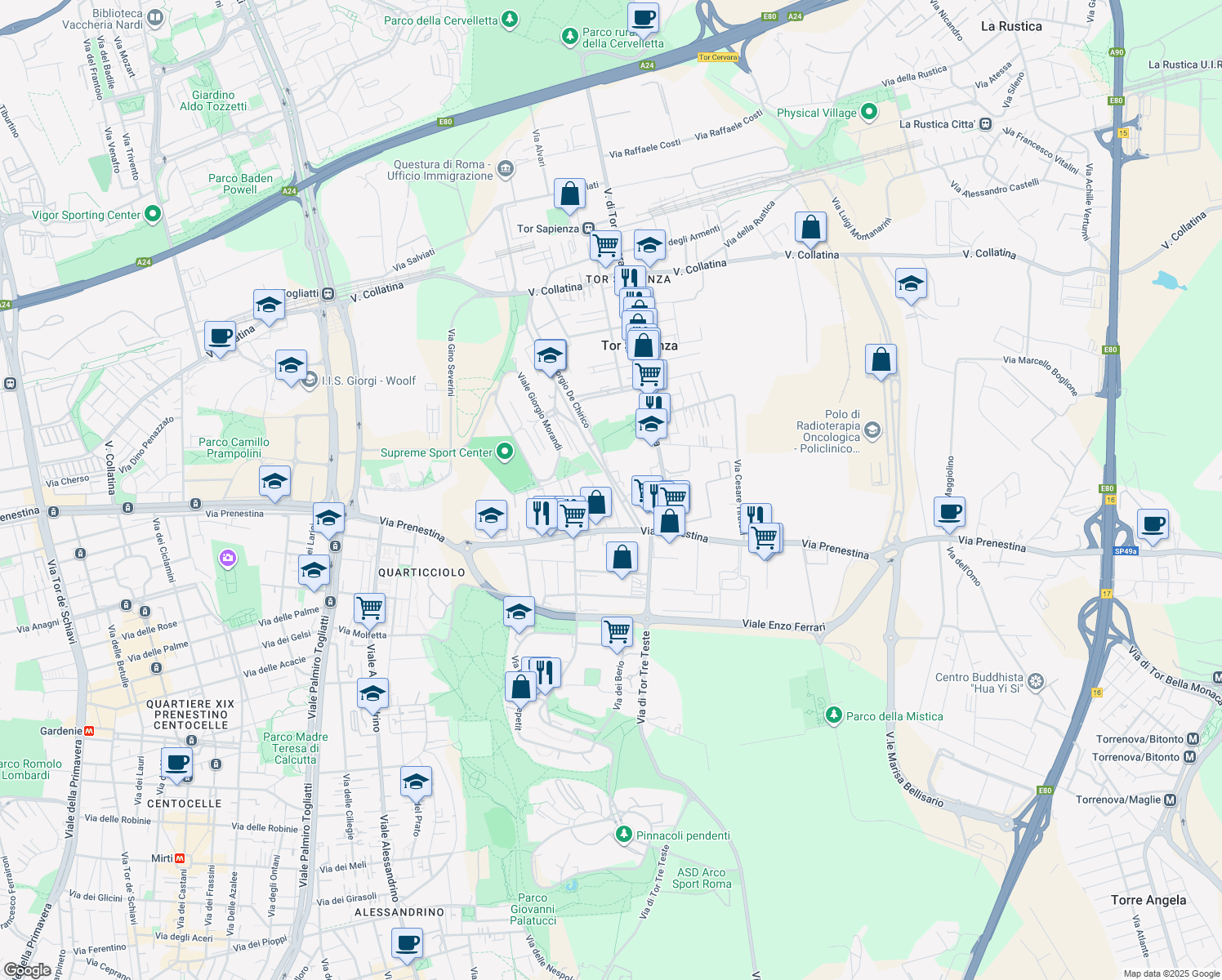1222x980 pixels.
Task: Click the purple place marker near Via delle Palme
Action: (x=227, y=558)
